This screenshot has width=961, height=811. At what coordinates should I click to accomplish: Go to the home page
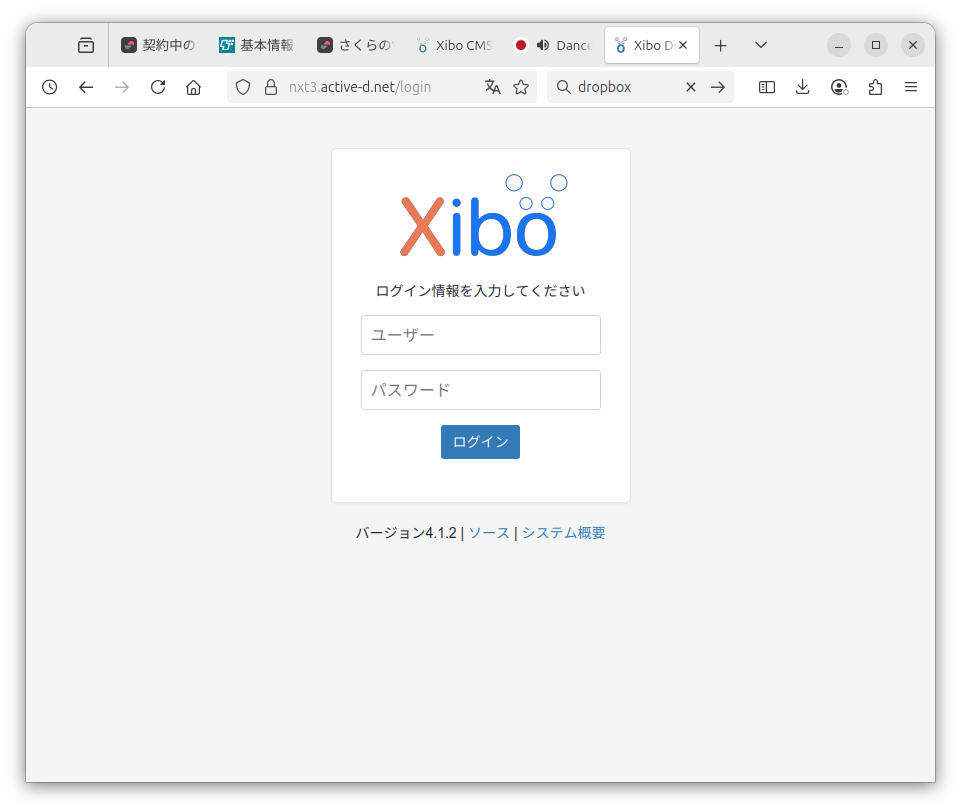194,87
